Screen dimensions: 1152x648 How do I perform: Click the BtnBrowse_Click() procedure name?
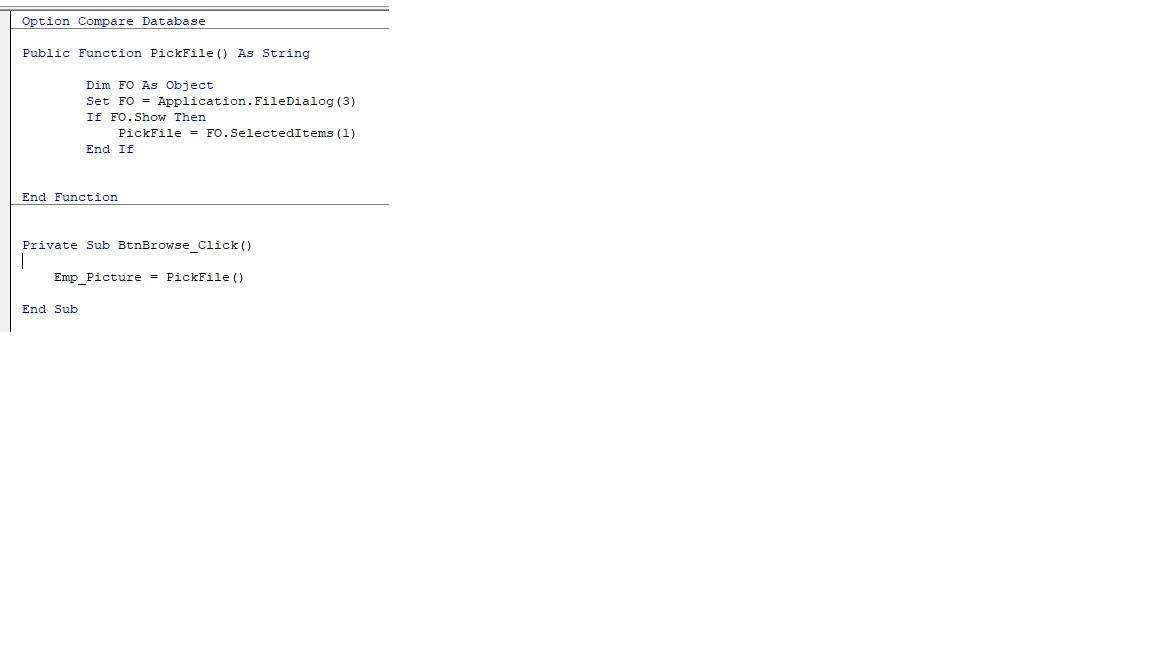pos(185,245)
